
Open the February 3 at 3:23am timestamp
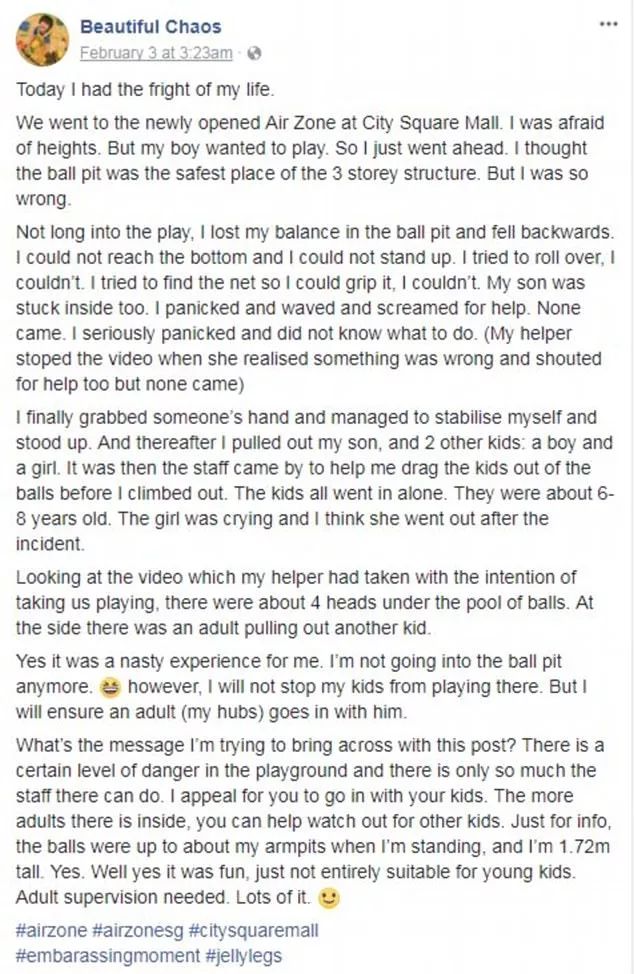pyautogui.click(x=156, y=53)
